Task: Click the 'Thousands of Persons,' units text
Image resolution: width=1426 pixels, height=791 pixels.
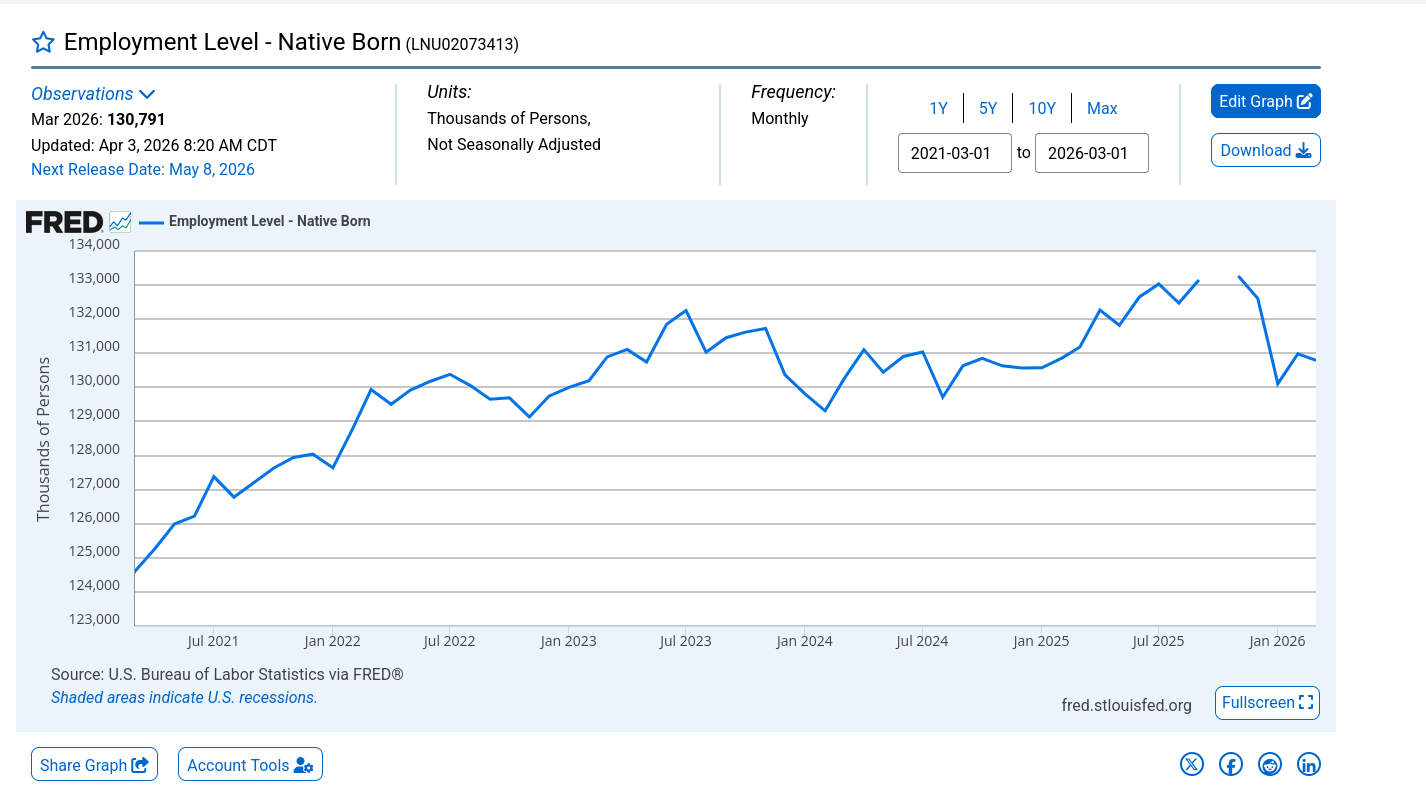Action: (509, 118)
